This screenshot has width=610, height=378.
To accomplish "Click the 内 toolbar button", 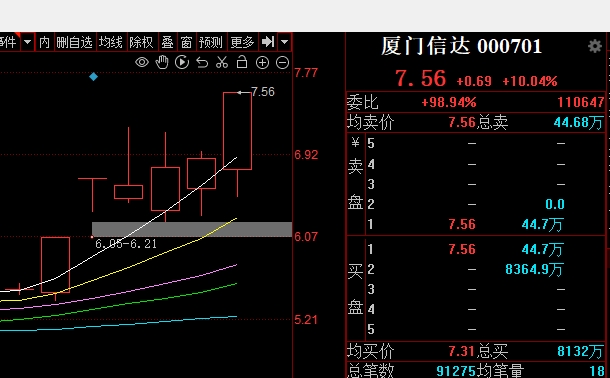I will coord(44,42).
